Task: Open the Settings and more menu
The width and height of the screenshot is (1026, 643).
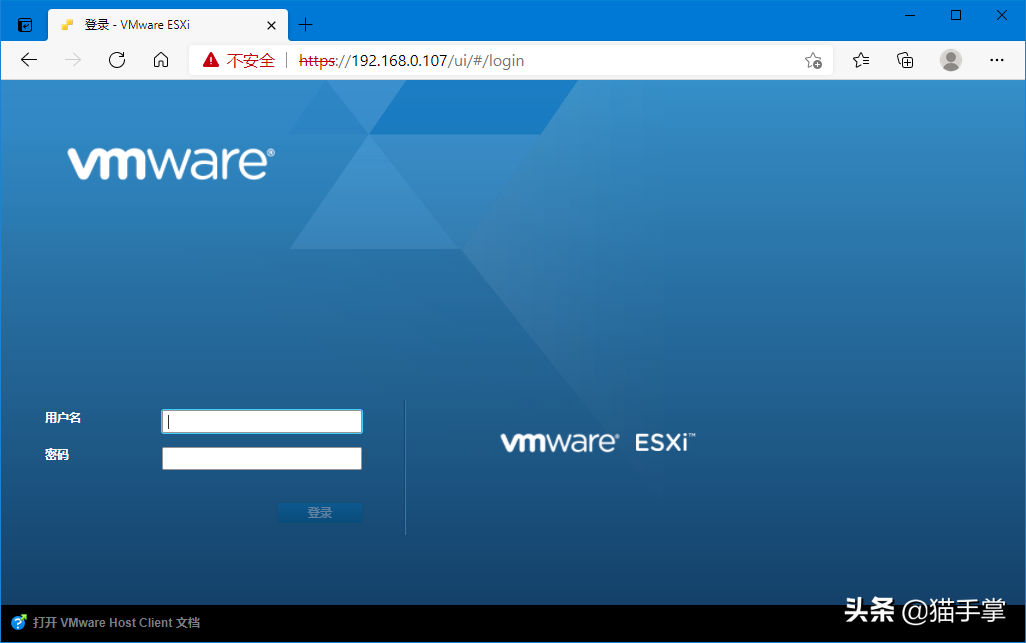Action: coord(997,60)
